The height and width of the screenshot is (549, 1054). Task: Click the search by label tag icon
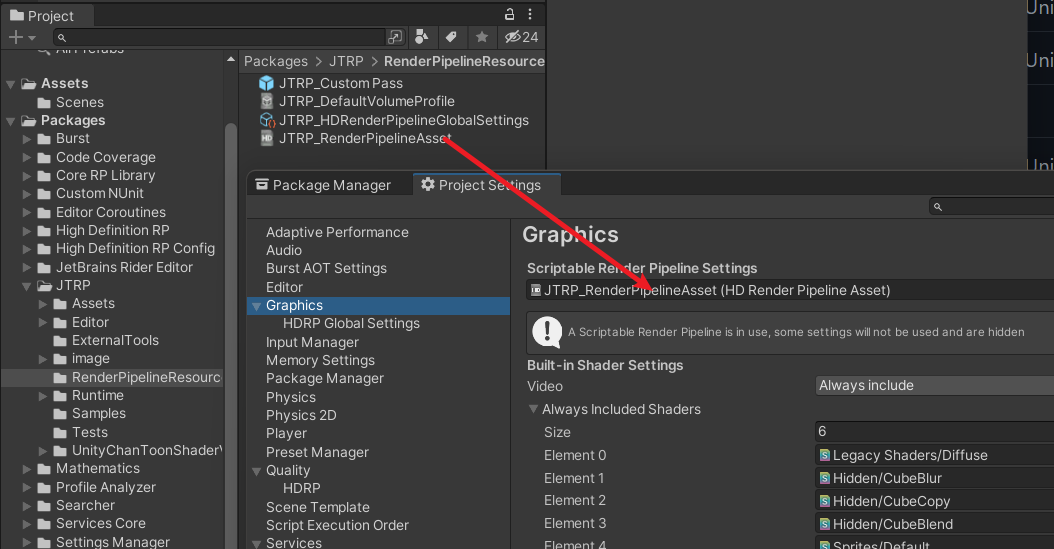click(451, 37)
